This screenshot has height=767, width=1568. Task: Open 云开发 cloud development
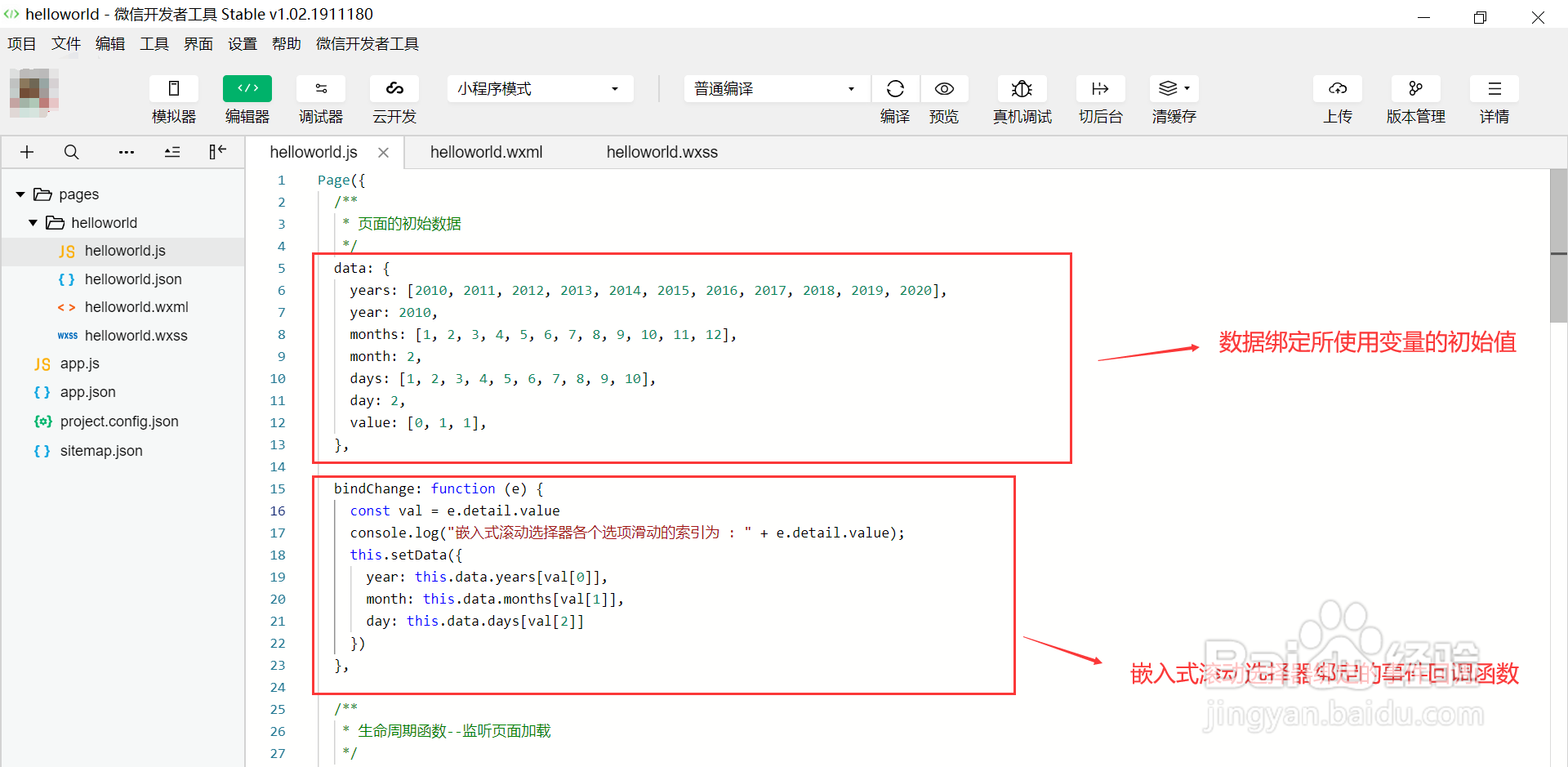[x=394, y=88]
